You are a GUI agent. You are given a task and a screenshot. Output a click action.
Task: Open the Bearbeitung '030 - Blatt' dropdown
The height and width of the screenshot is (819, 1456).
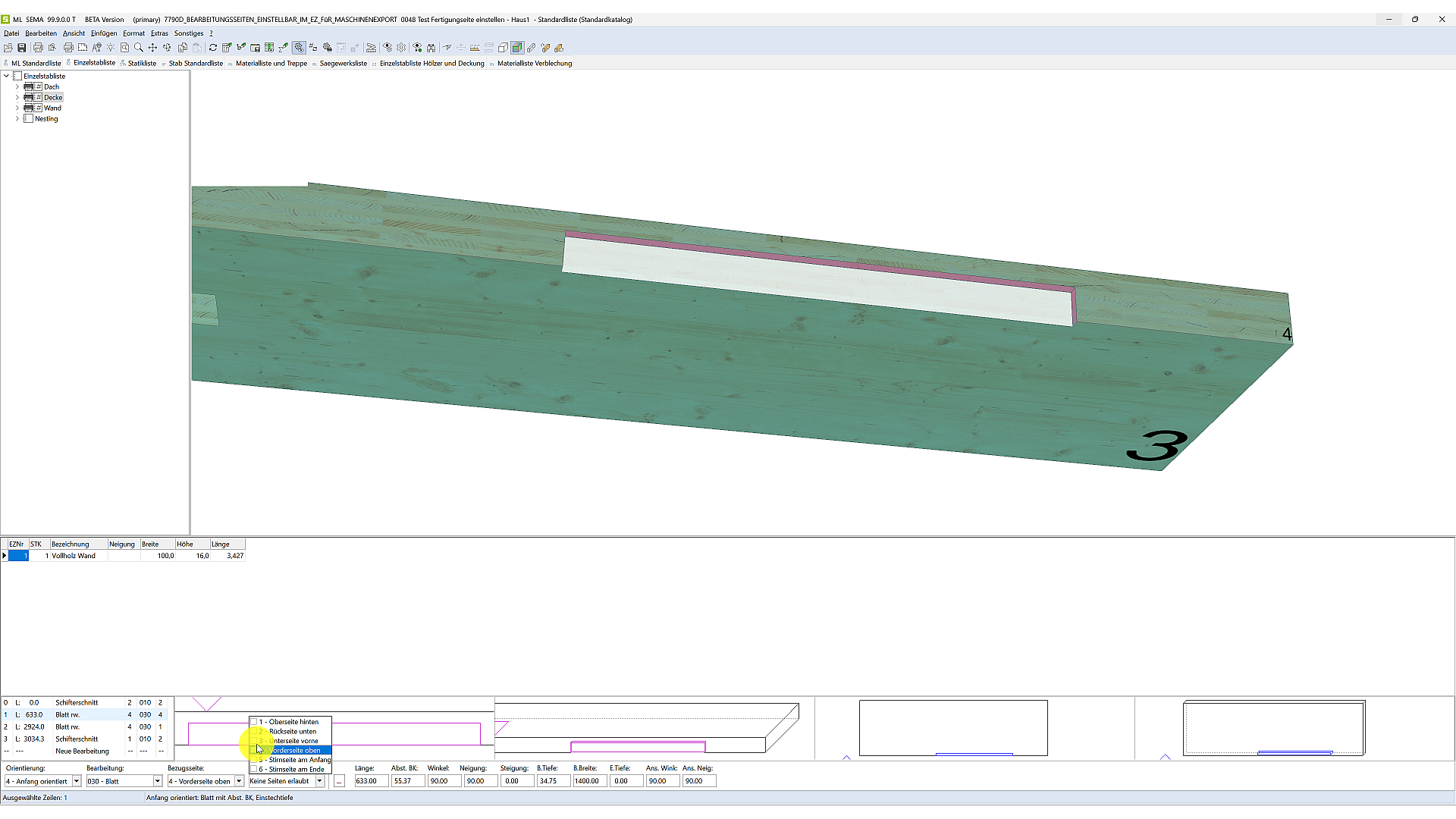click(158, 781)
